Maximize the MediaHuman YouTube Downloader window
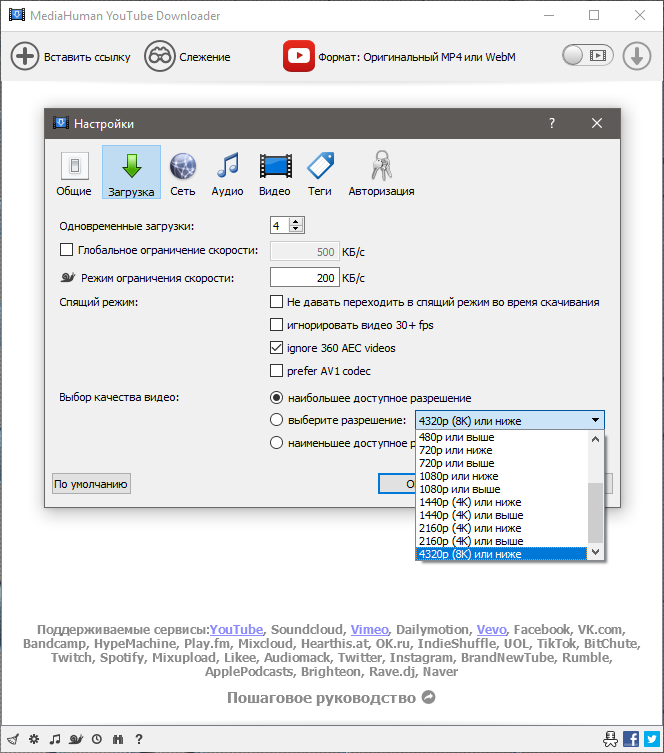Viewport: 664px width, 753px height. click(x=594, y=15)
